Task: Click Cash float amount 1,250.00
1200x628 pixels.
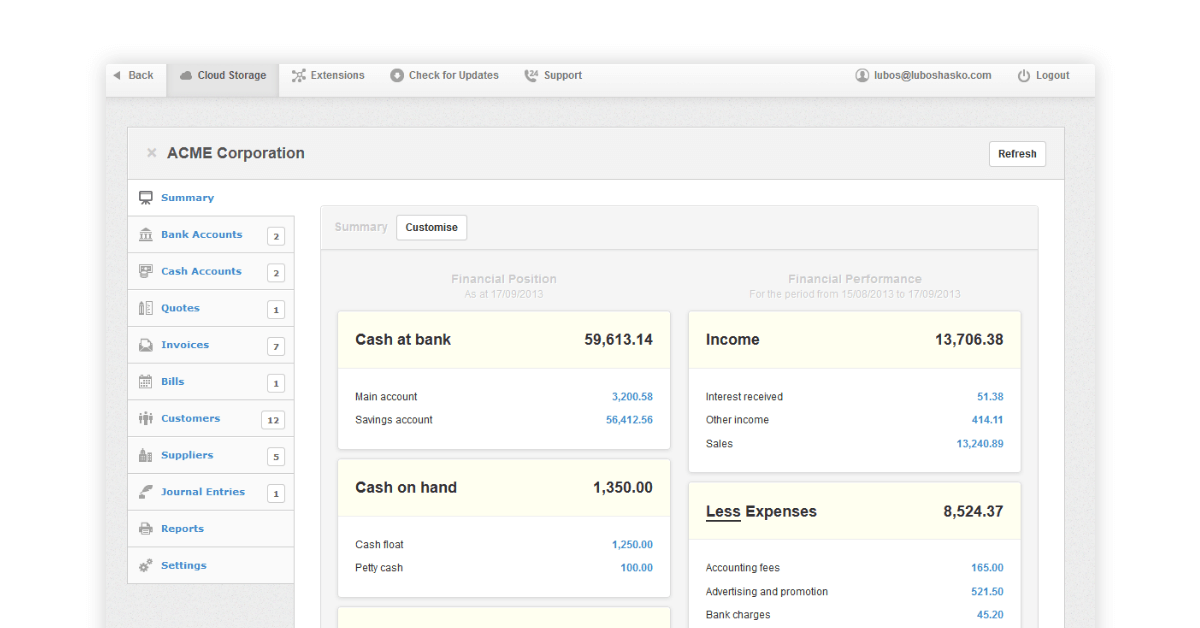Action: 632,545
